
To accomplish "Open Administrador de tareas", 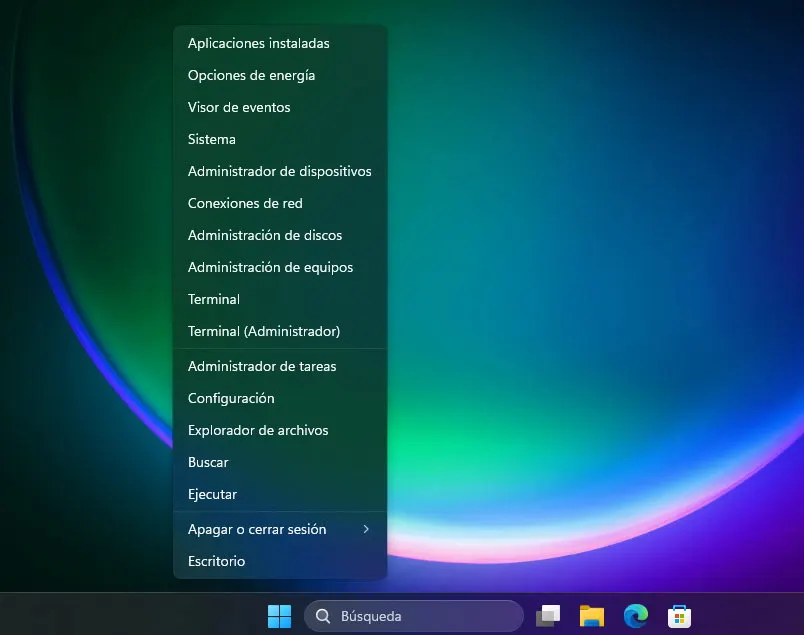I will coord(280,366).
